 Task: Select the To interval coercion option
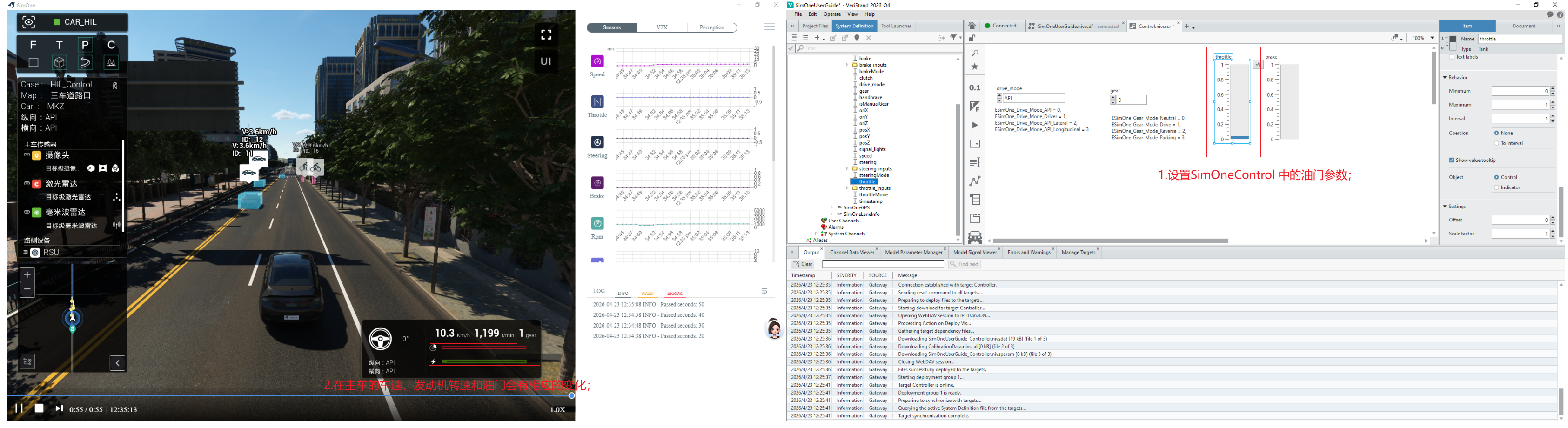pos(1497,143)
